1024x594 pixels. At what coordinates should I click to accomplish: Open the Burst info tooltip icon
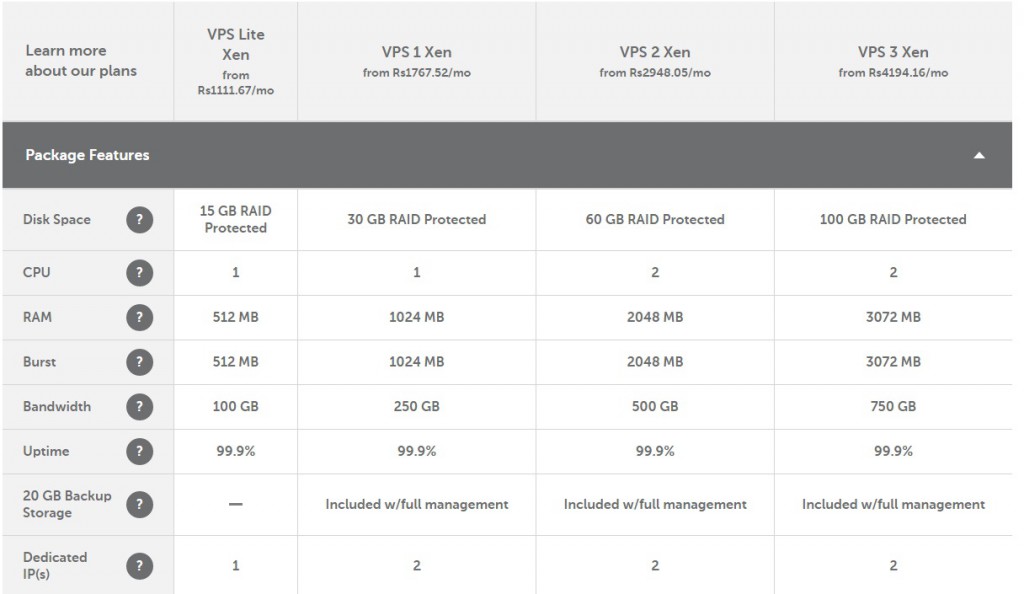click(139, 362)
